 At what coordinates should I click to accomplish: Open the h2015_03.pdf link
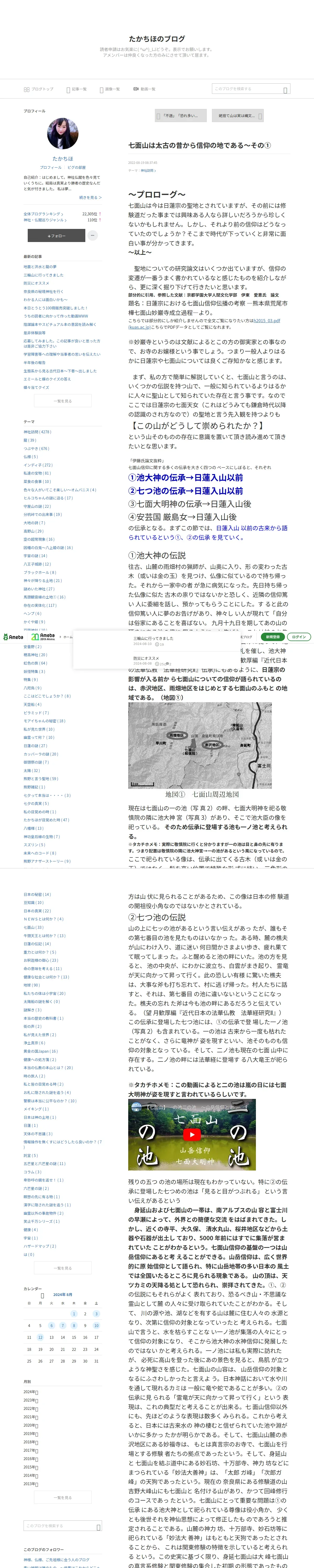[267, 320]
